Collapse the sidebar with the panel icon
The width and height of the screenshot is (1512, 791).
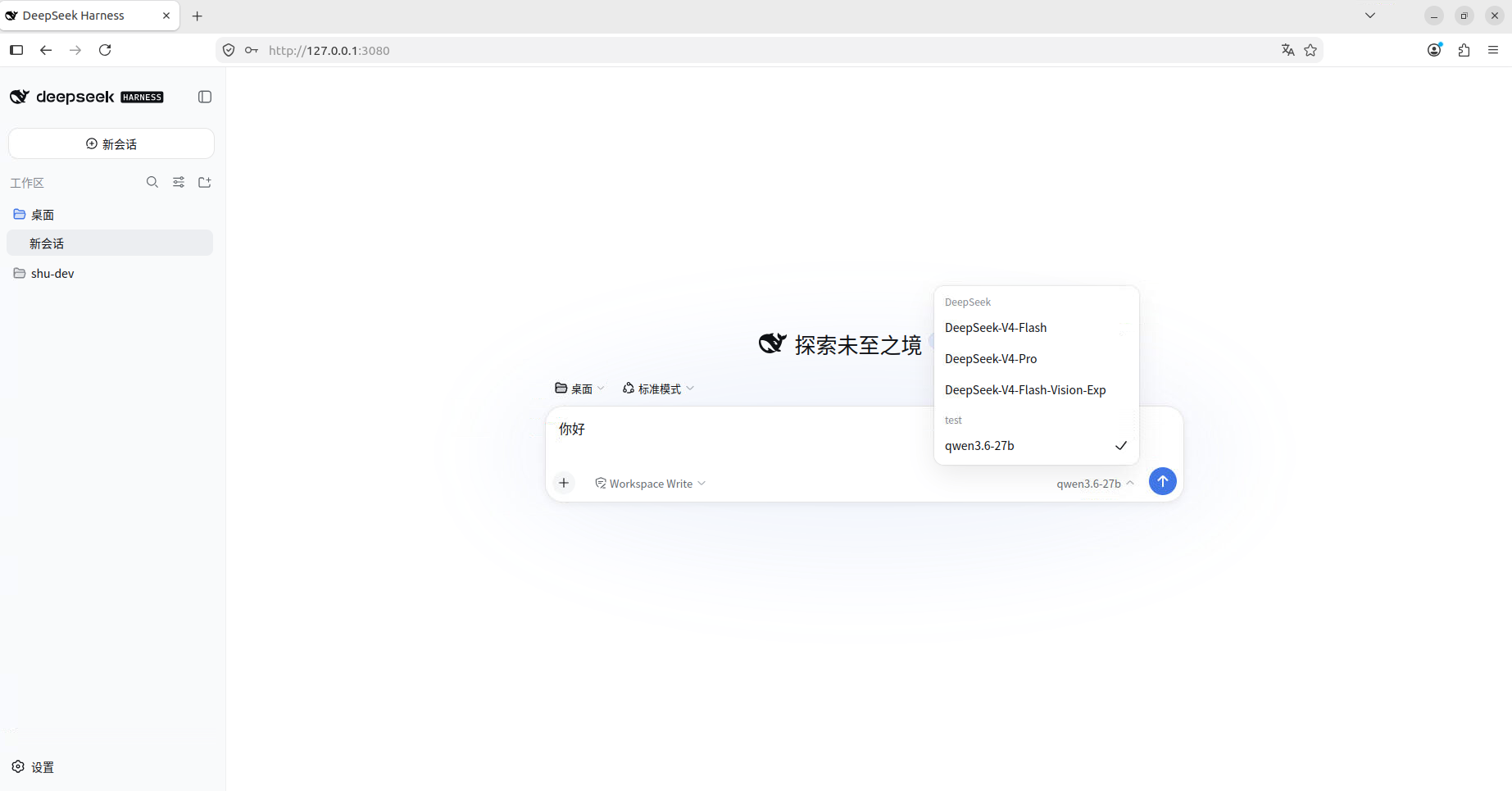click(205, 97)
